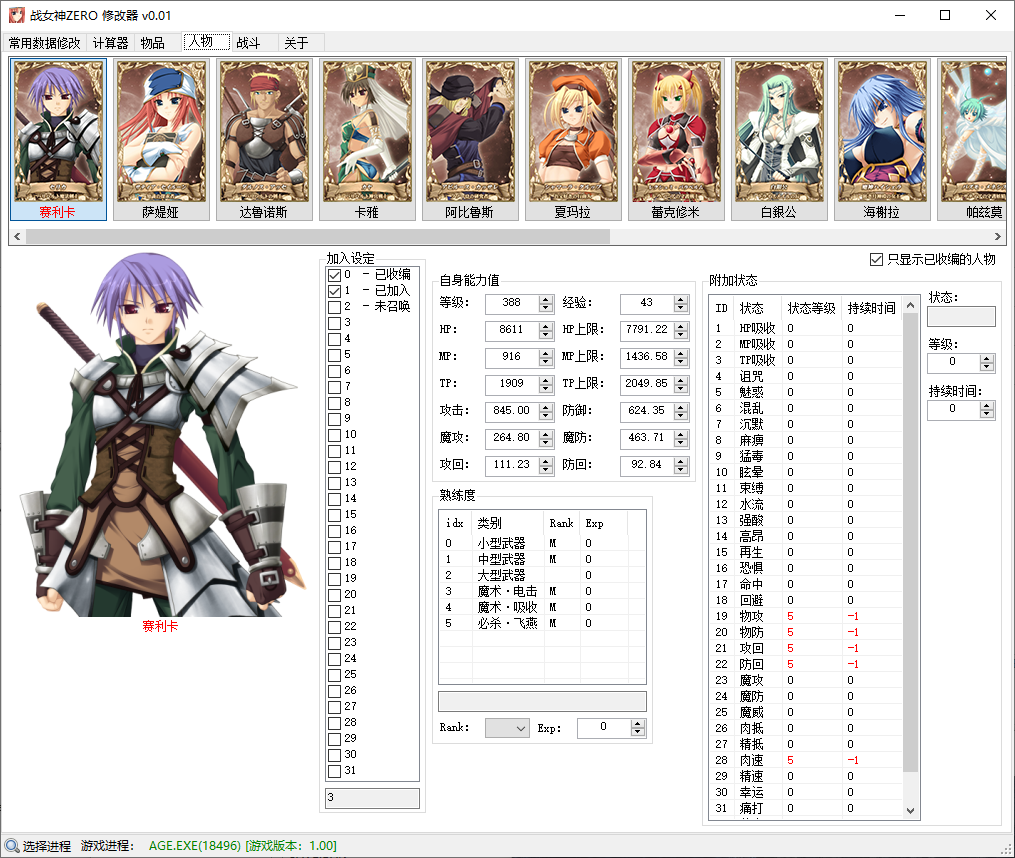Open the 常用数据修改 tab
Screen dimensions: 1015x858
pos(44,43)
